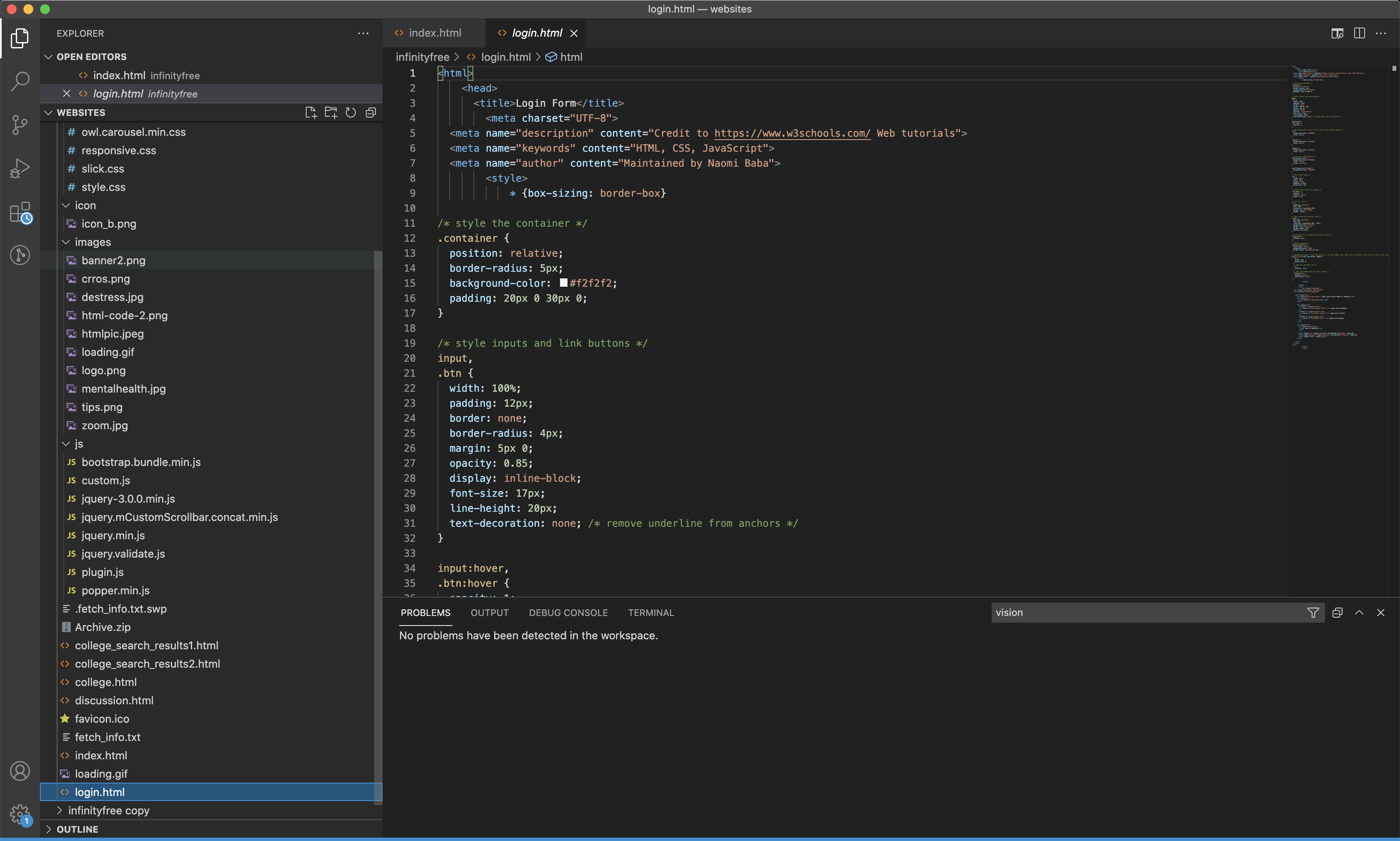Click the #f2f2f2 color swatch
This screenshot has height=841, width=1400.
pos(563,283)
